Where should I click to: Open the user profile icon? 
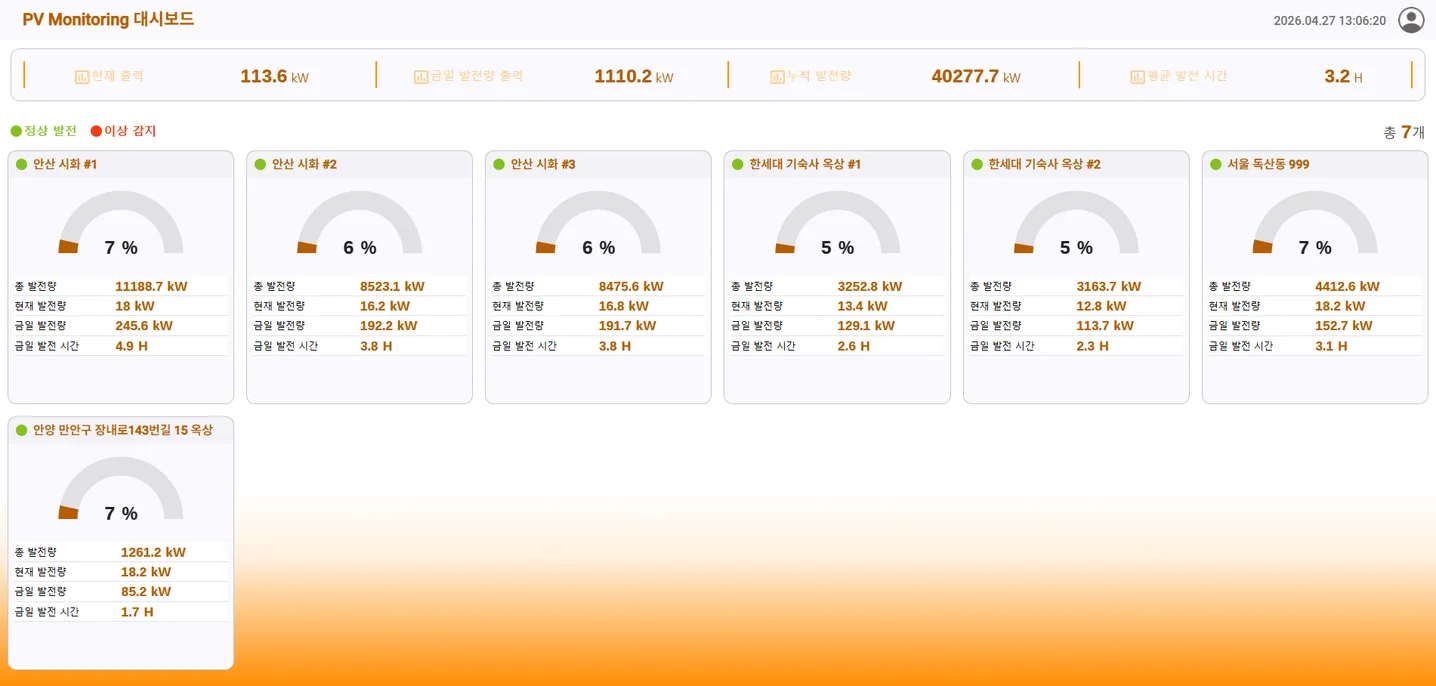(x=1411, y=20)
